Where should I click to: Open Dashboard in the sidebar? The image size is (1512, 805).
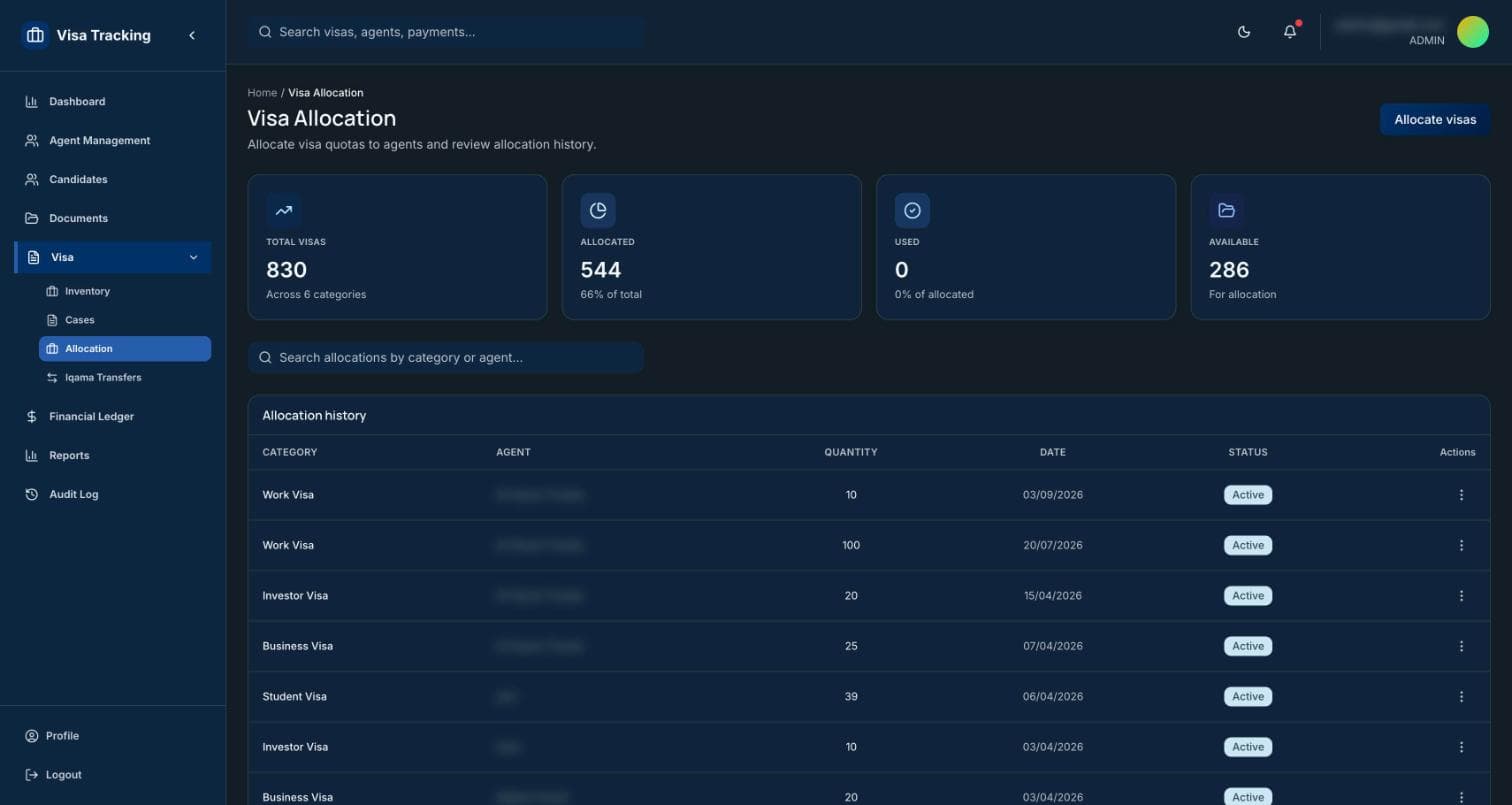(112, 102)
